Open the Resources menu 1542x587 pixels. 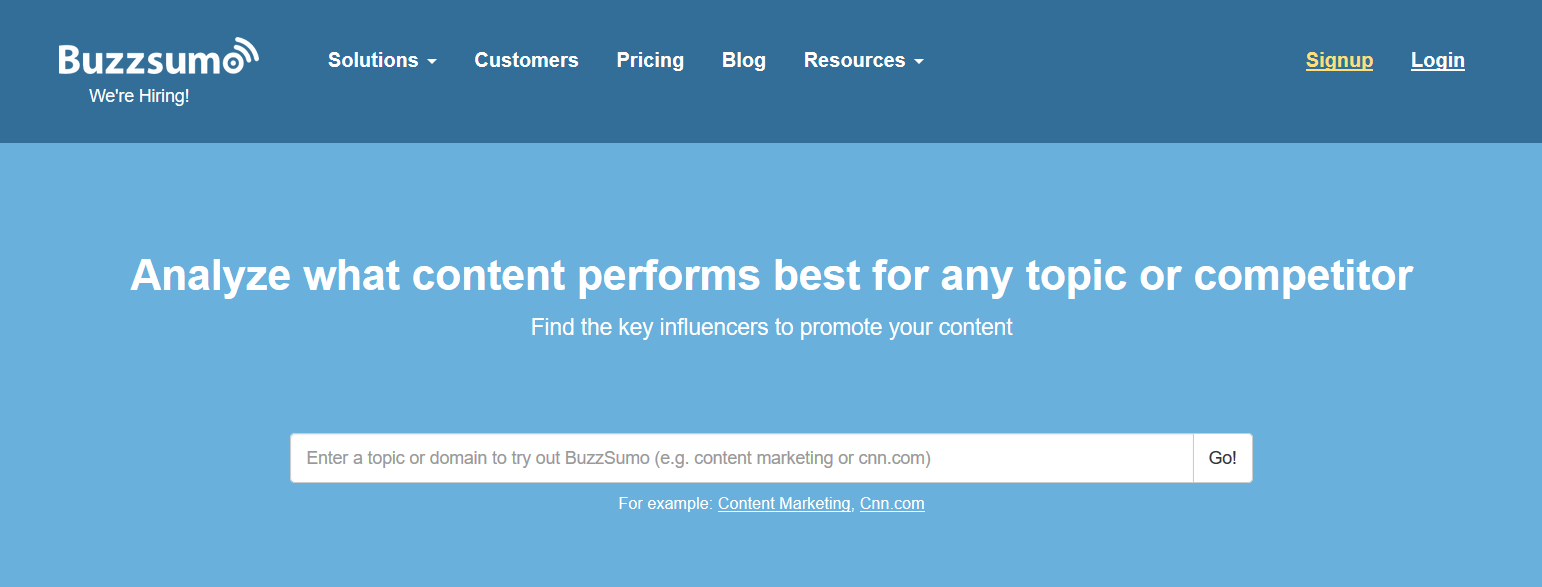(864, 60)
